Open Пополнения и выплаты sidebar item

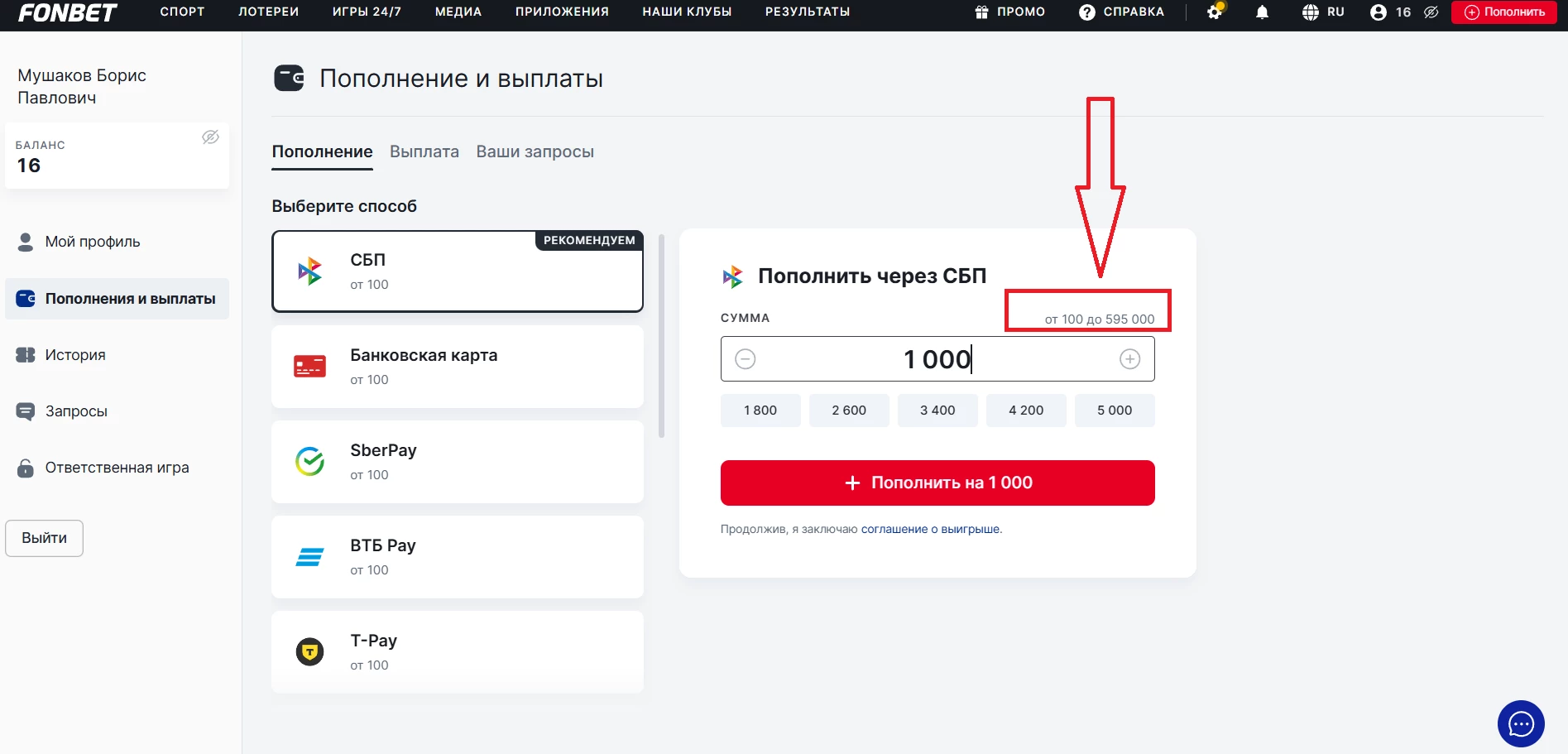(x=117, y=299)
